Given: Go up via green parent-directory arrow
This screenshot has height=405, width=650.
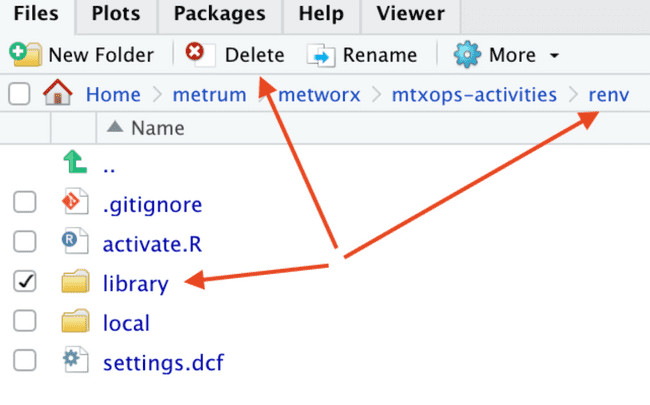Looking at the screenshot, I should tap(75, 162).
